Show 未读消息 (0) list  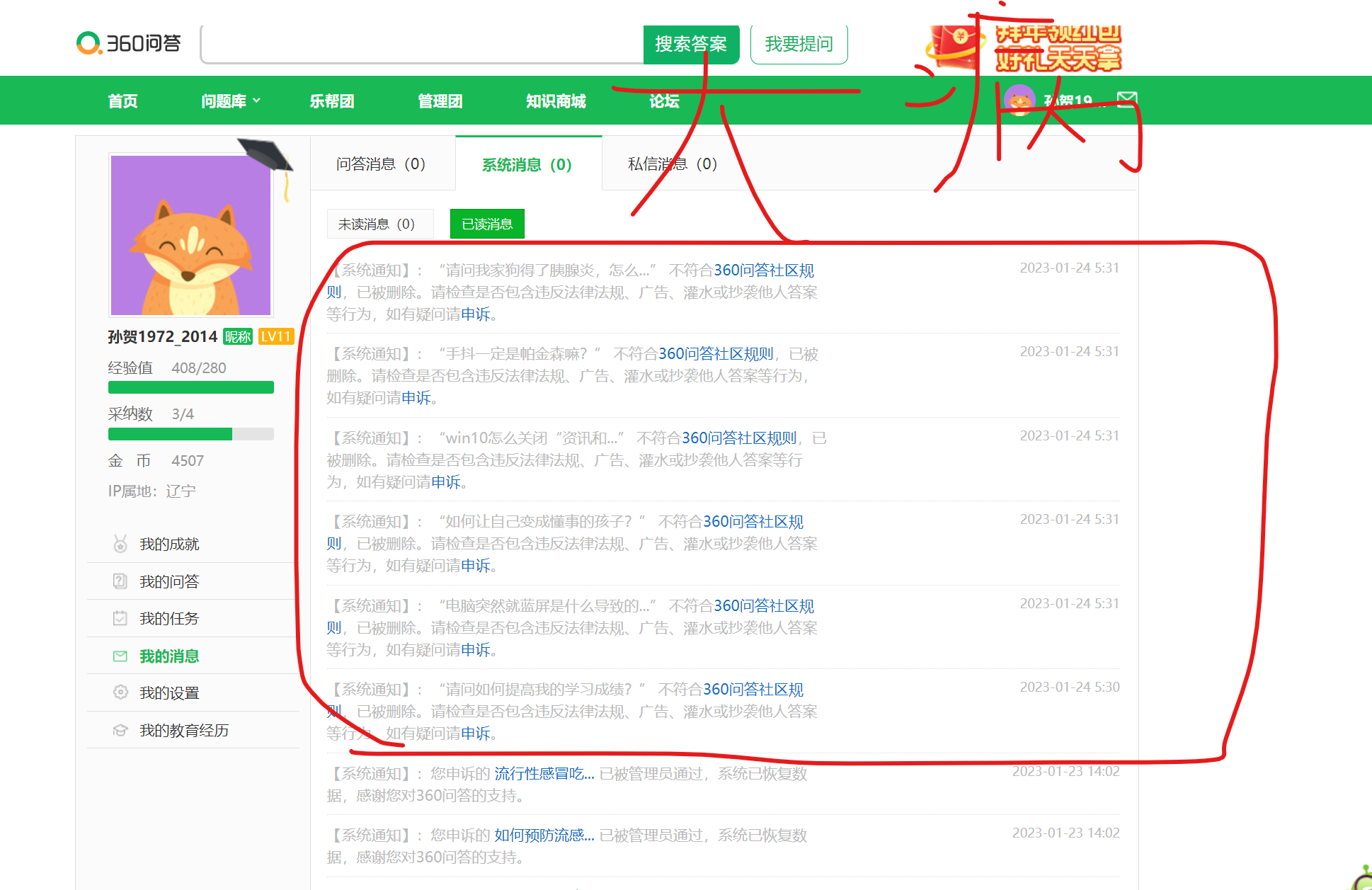coord(380,224)
